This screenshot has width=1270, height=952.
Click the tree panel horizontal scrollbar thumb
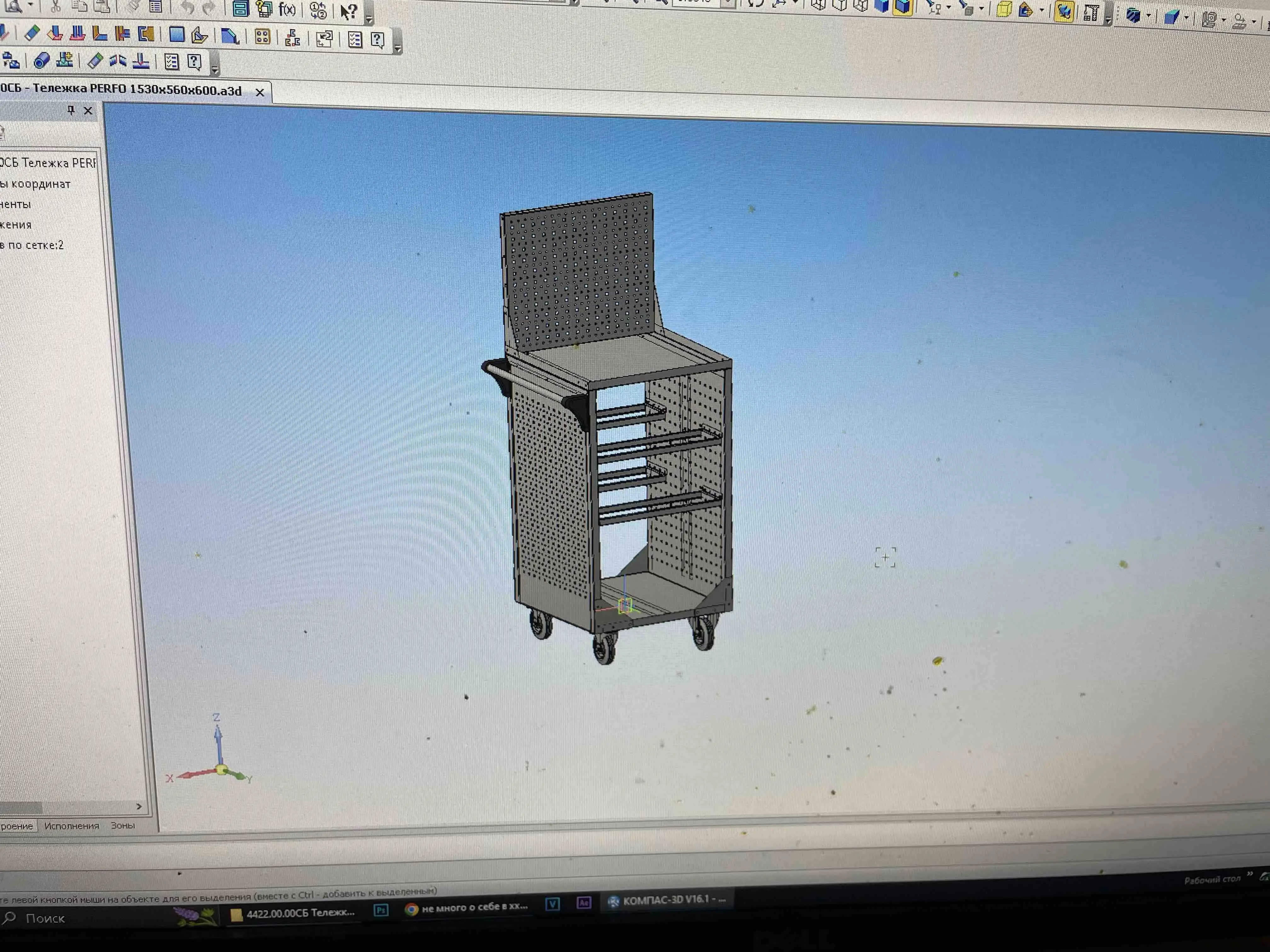(21, 808)
